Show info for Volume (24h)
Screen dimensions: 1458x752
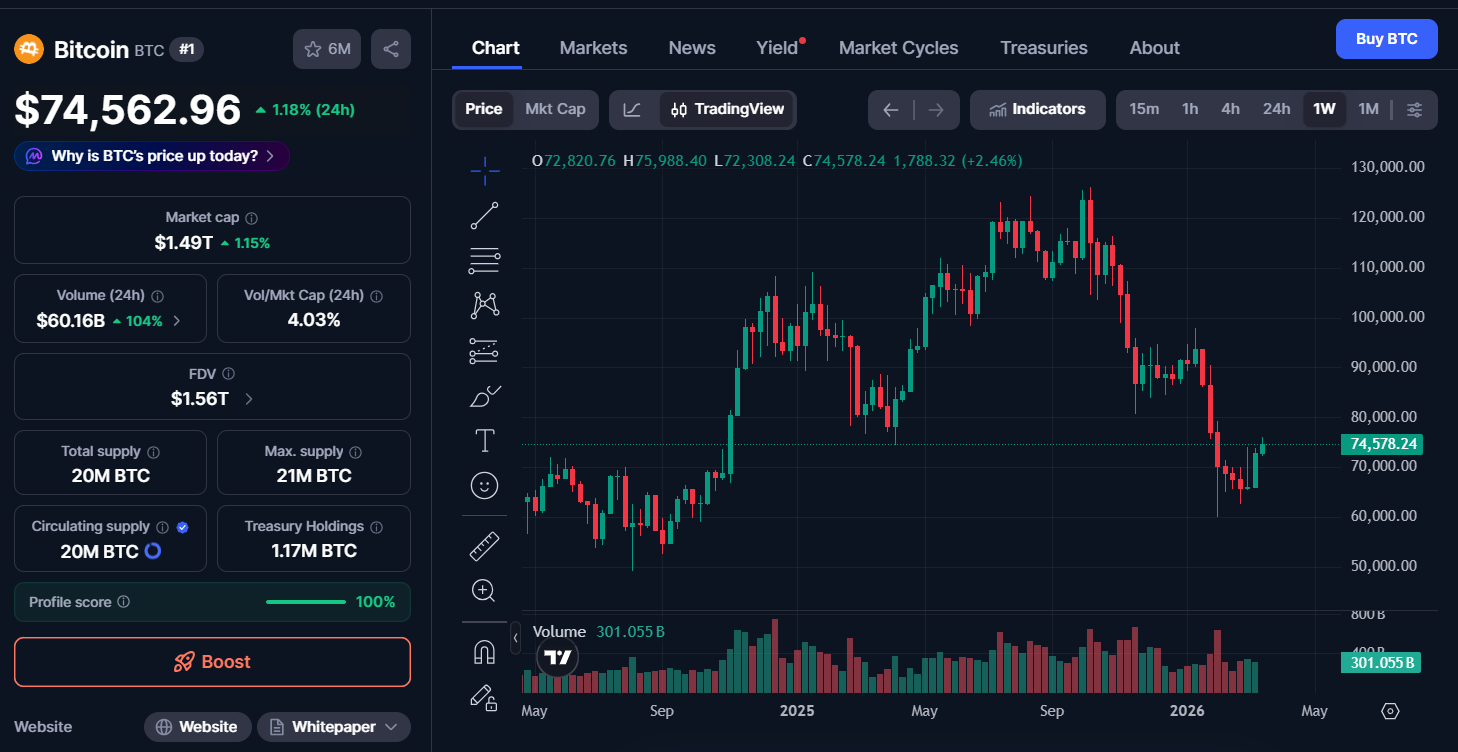tap(158, 296)
